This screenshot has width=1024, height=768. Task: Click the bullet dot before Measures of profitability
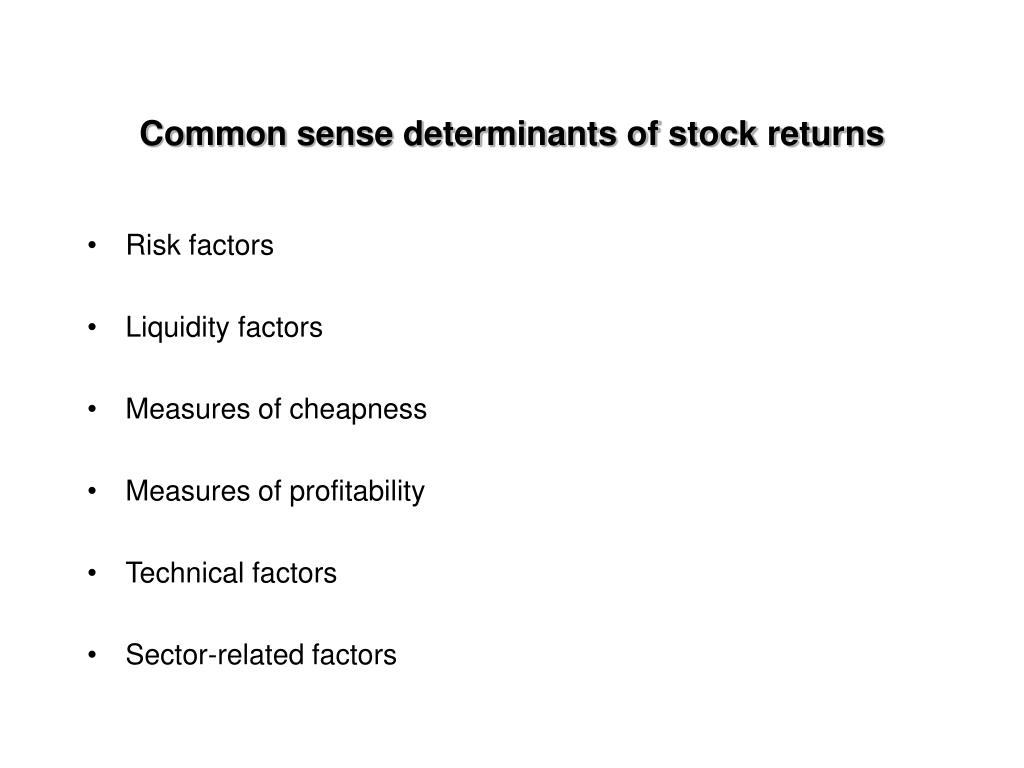(x=92, y=492)
